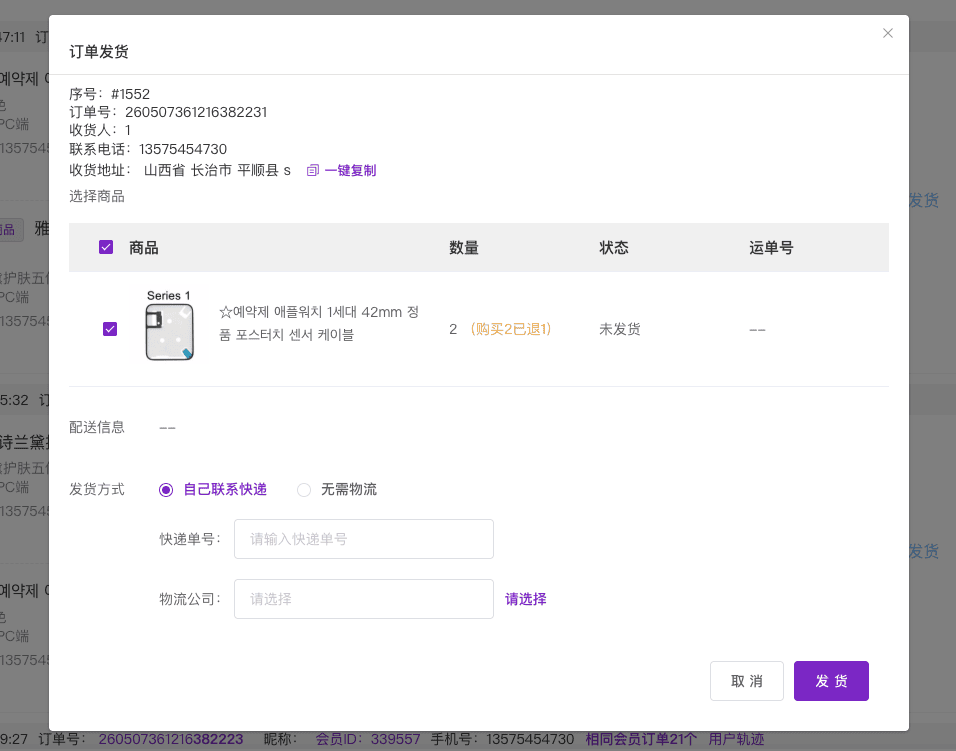This screenshot has height=751, width=956.
Task: Click 相同会员订单21个 link in background page
Action: (x=641, y=739)
